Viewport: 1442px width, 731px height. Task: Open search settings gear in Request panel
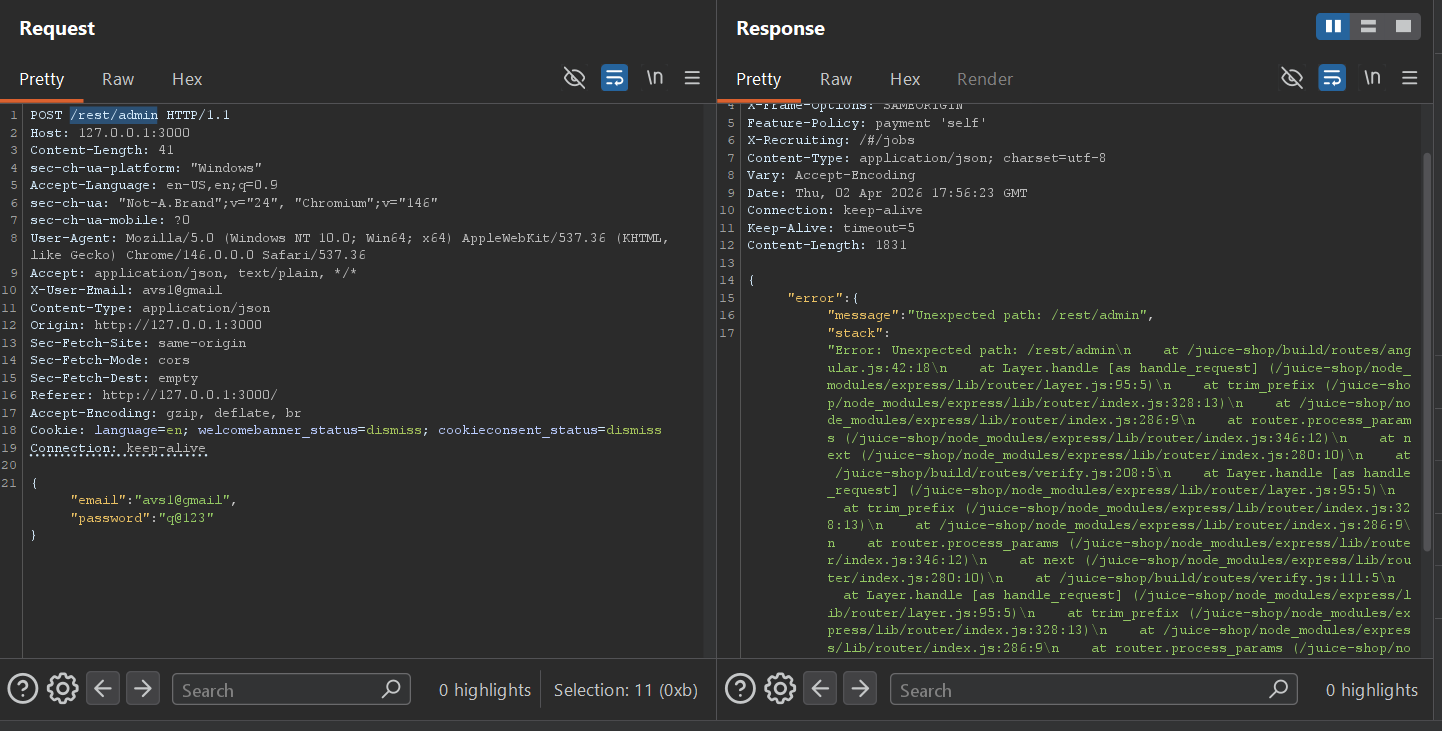(63, 688)
